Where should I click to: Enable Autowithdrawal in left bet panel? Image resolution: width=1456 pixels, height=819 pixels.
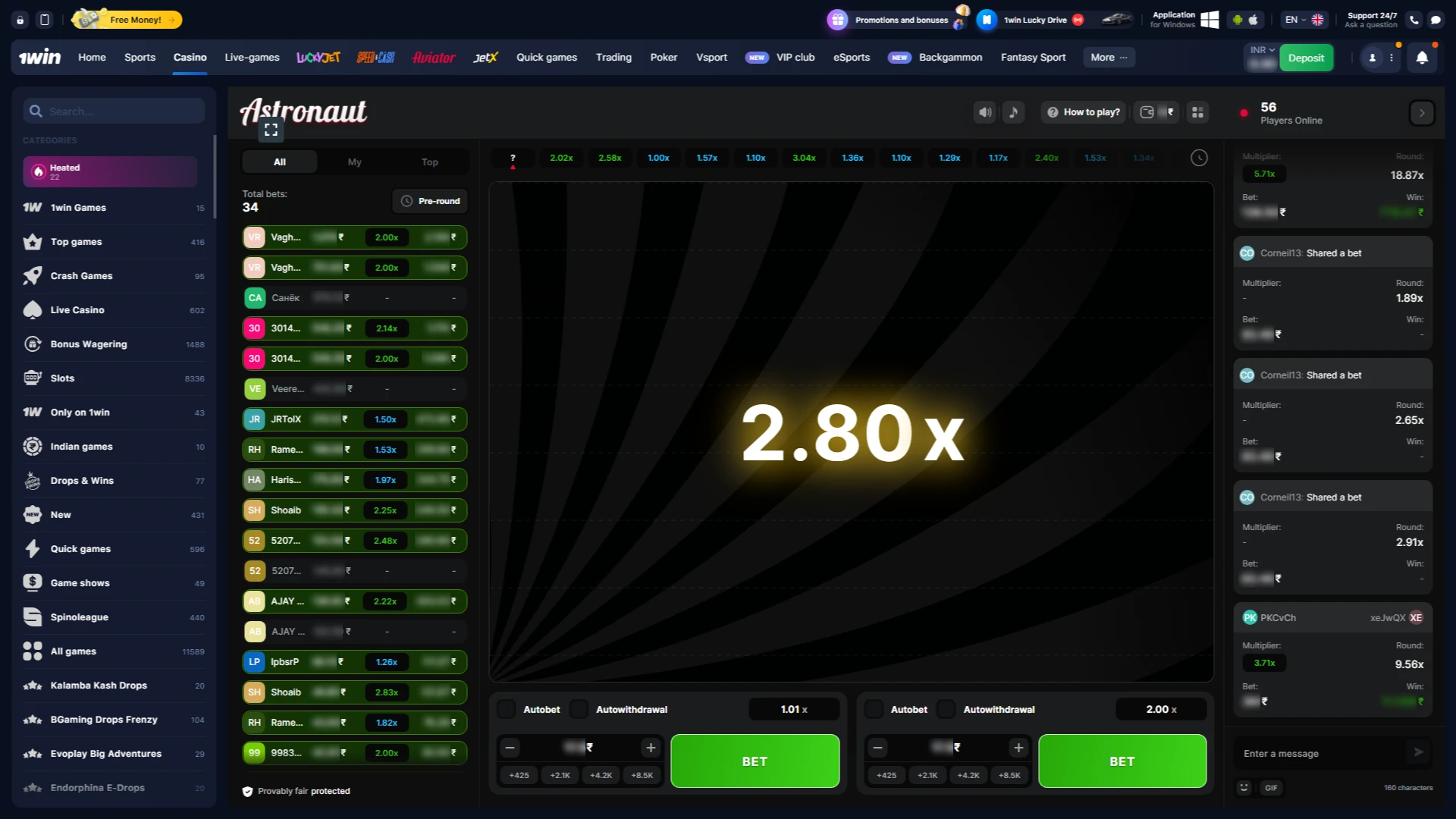tap(579, 709)
